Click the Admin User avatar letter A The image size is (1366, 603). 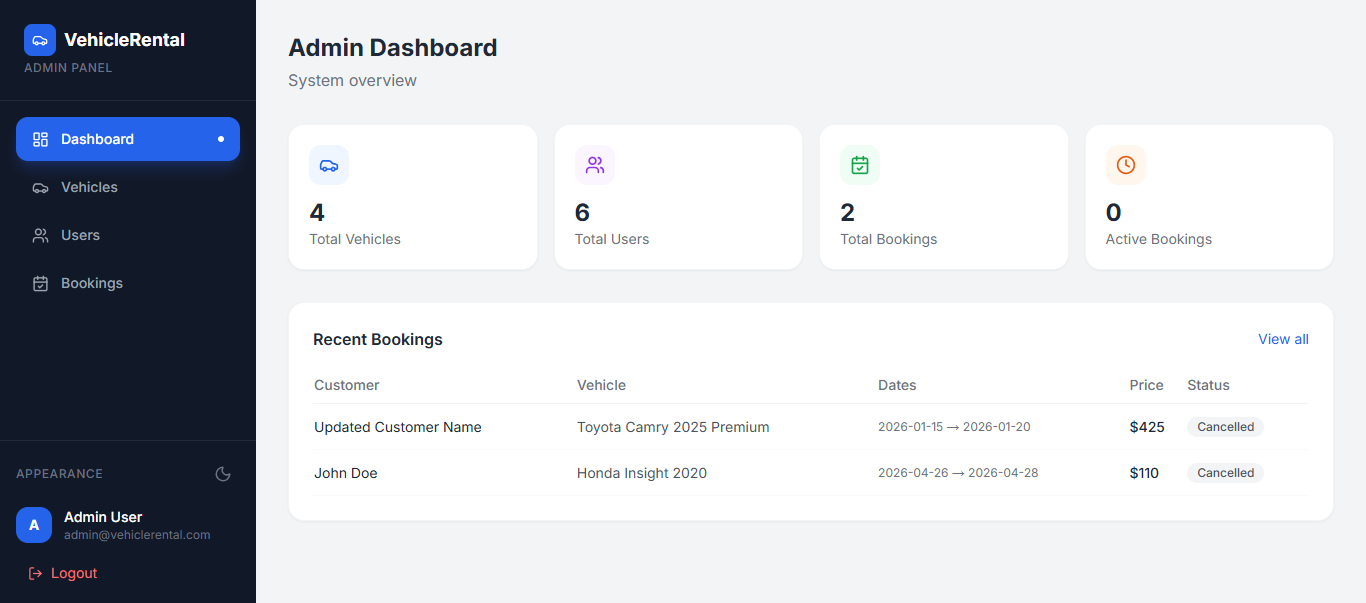pyautogui.click(x=34, y=525)
